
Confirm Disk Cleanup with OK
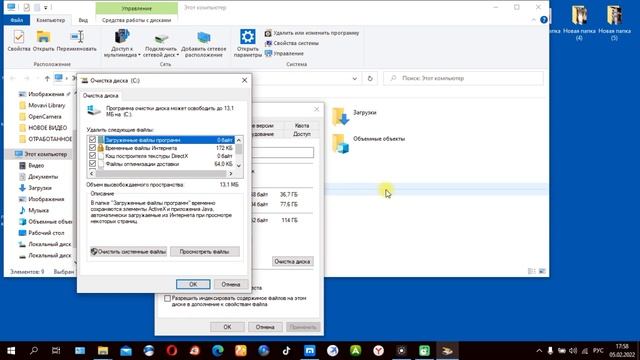point(193,284)
